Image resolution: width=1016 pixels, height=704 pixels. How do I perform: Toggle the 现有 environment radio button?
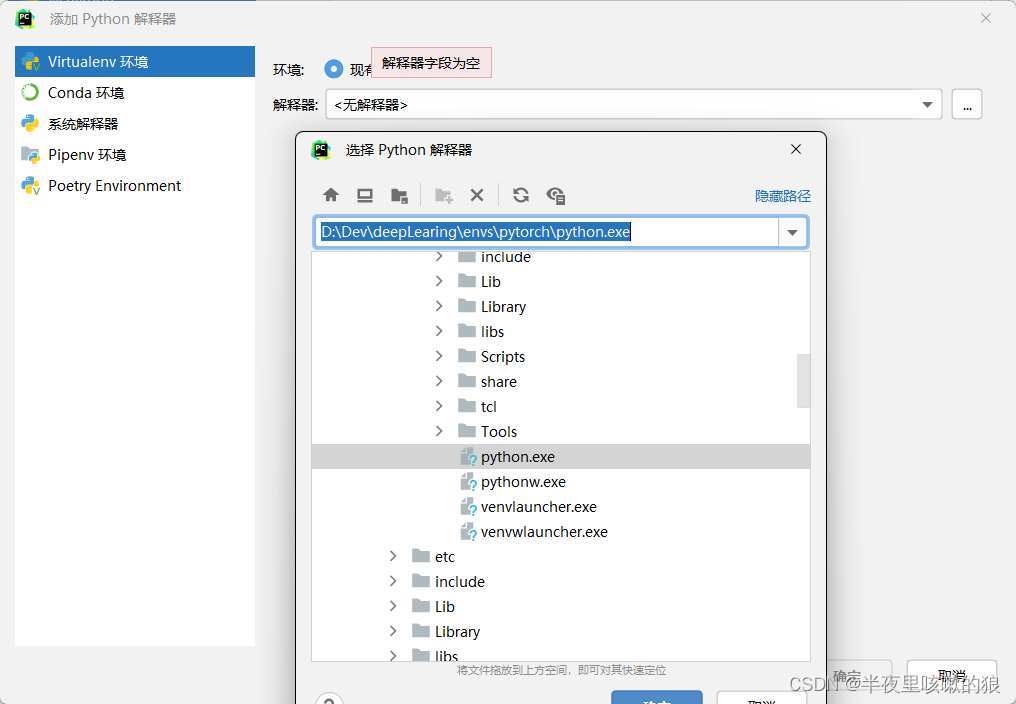[x=334, y=69]
